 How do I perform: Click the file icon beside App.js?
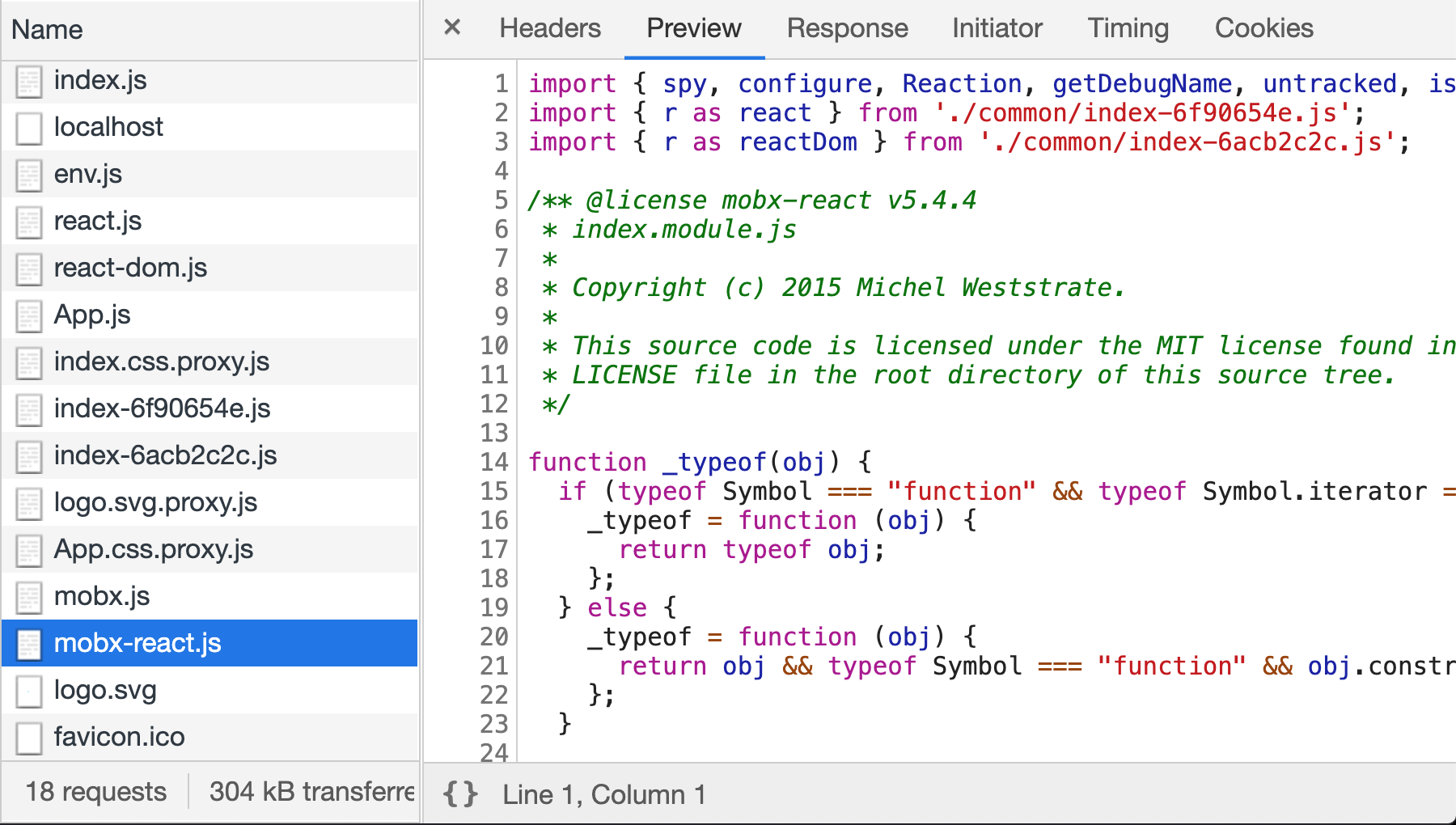tap(29, 316)
